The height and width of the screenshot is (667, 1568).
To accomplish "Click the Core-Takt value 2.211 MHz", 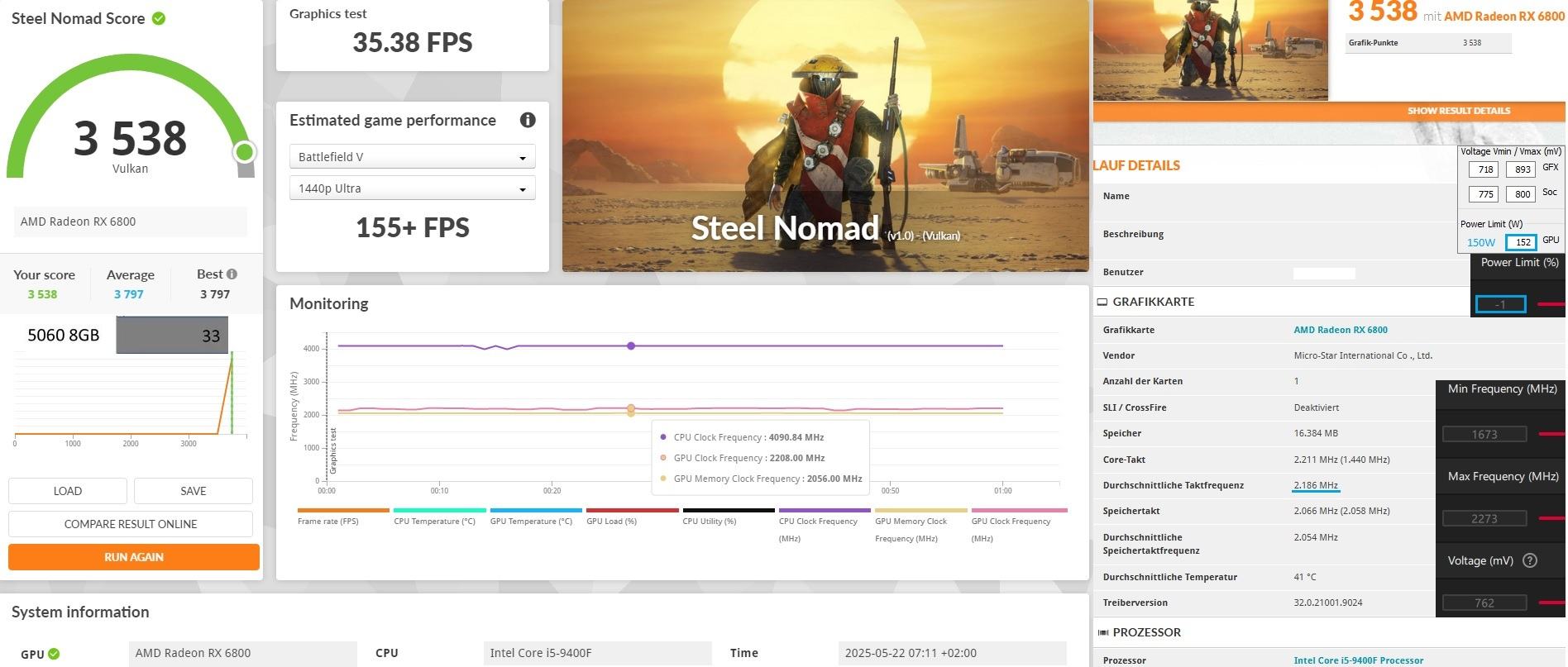I will click(1341, 460).
